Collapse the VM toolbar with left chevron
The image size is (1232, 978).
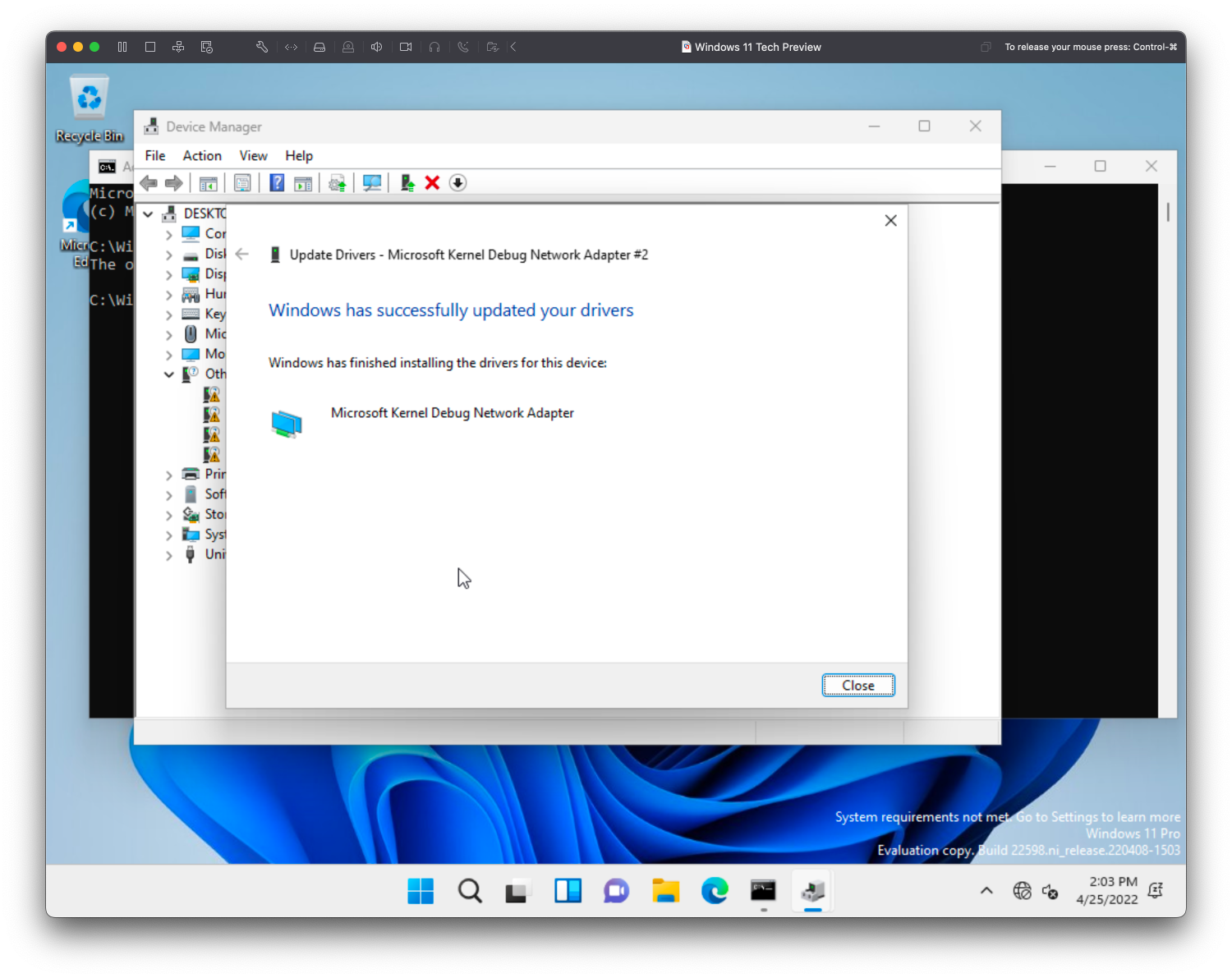click(x=513, y=47)
